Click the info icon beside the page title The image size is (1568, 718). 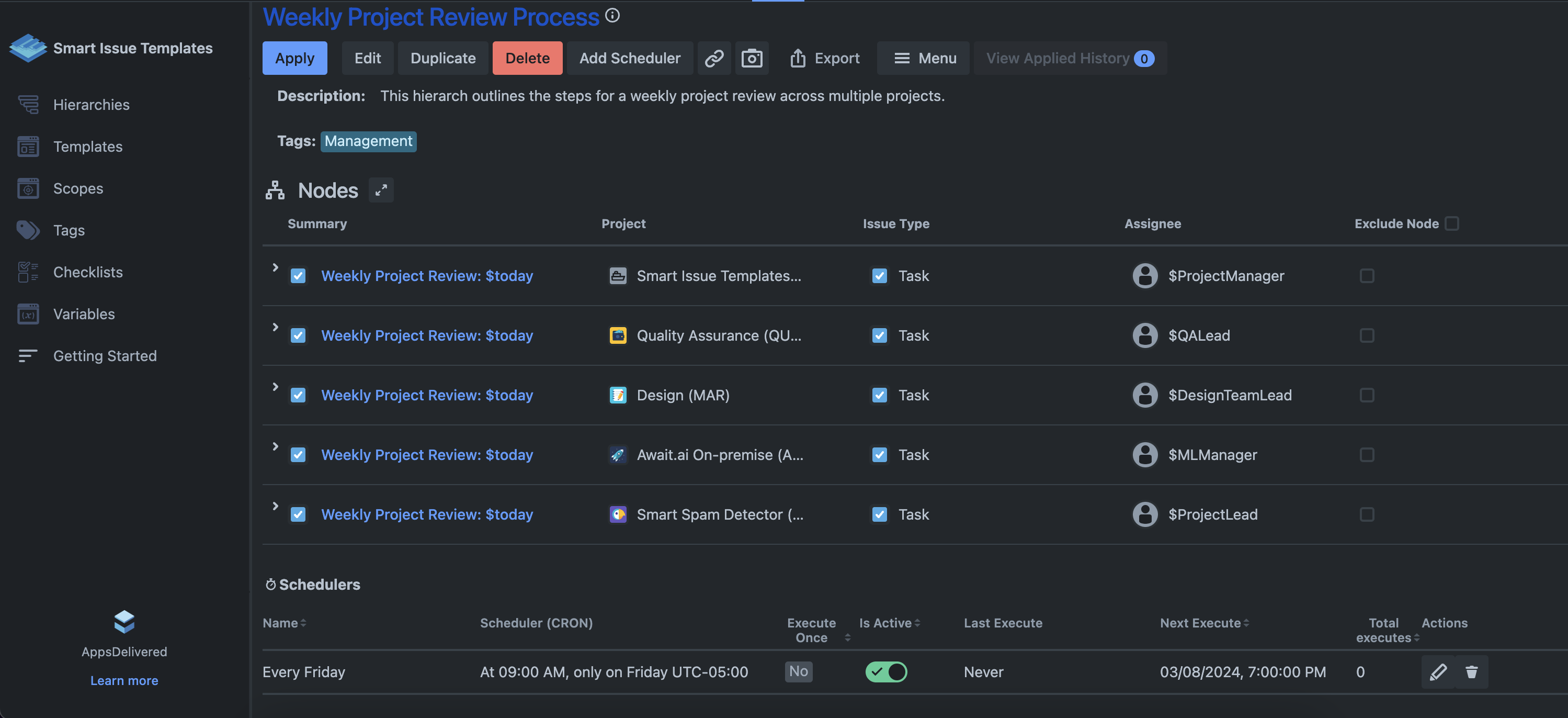[612, 16]
